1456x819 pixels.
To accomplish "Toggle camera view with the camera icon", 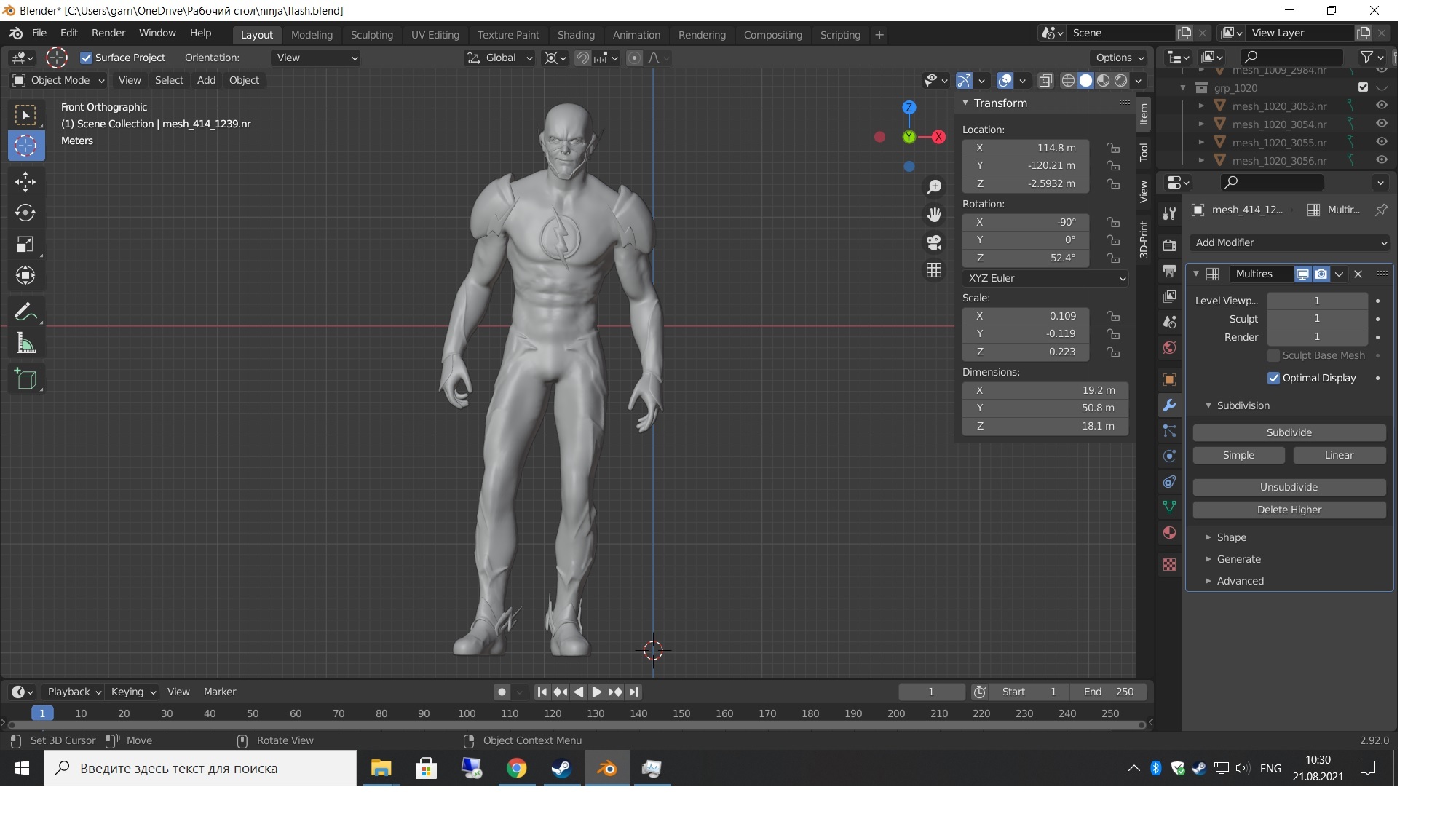I will pyautogui.click(x=934, y=242).
